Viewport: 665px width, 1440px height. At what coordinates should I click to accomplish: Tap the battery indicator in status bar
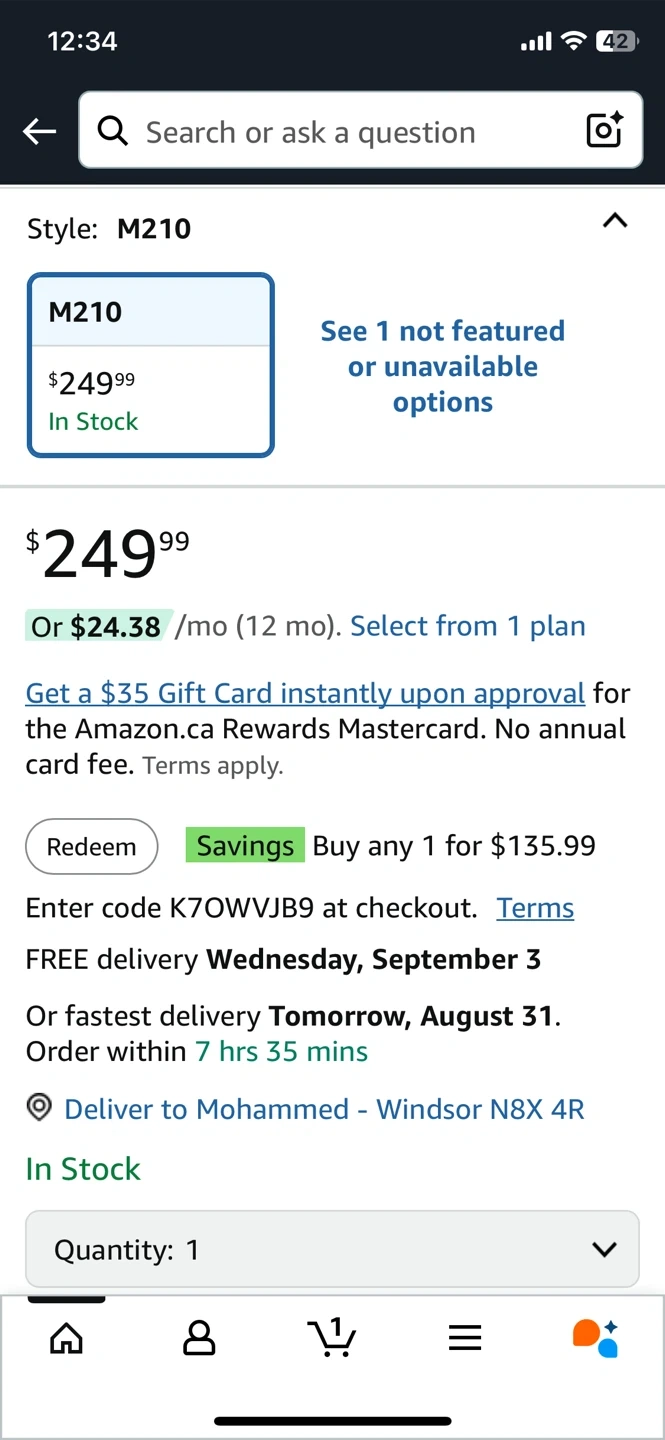point(616,41)
